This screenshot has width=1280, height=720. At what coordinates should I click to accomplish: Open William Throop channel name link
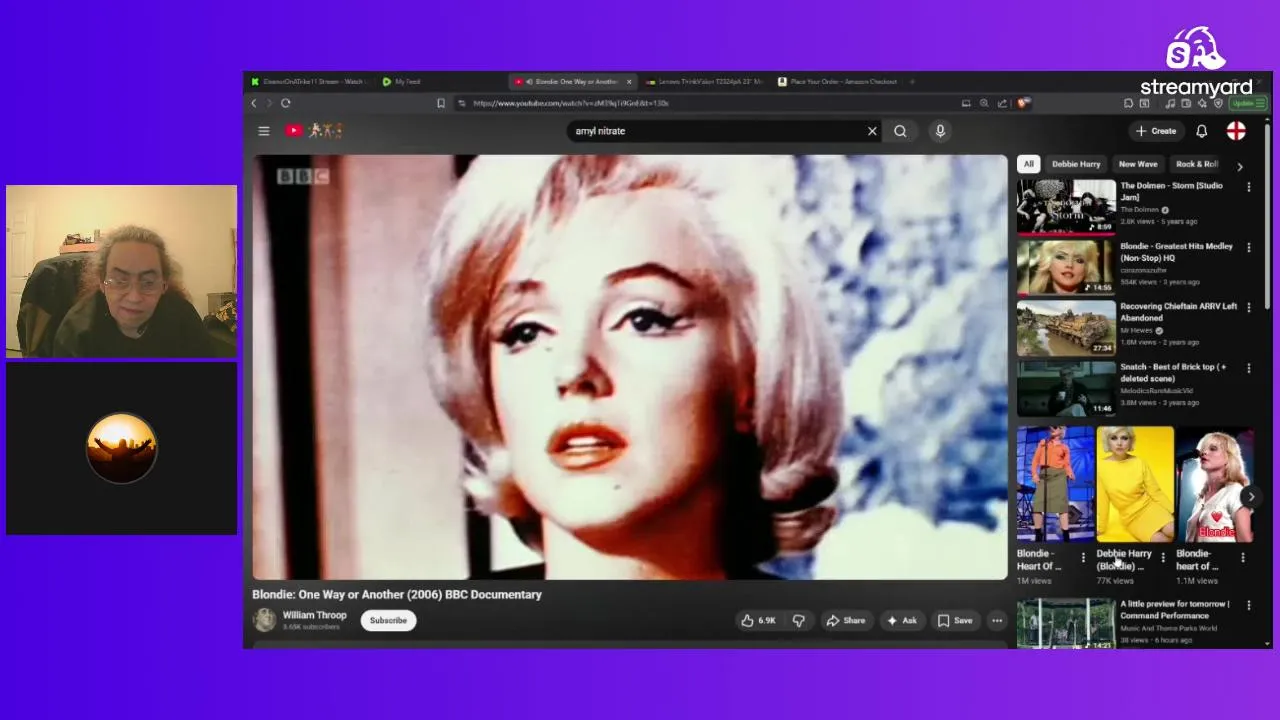pos(314,615)
